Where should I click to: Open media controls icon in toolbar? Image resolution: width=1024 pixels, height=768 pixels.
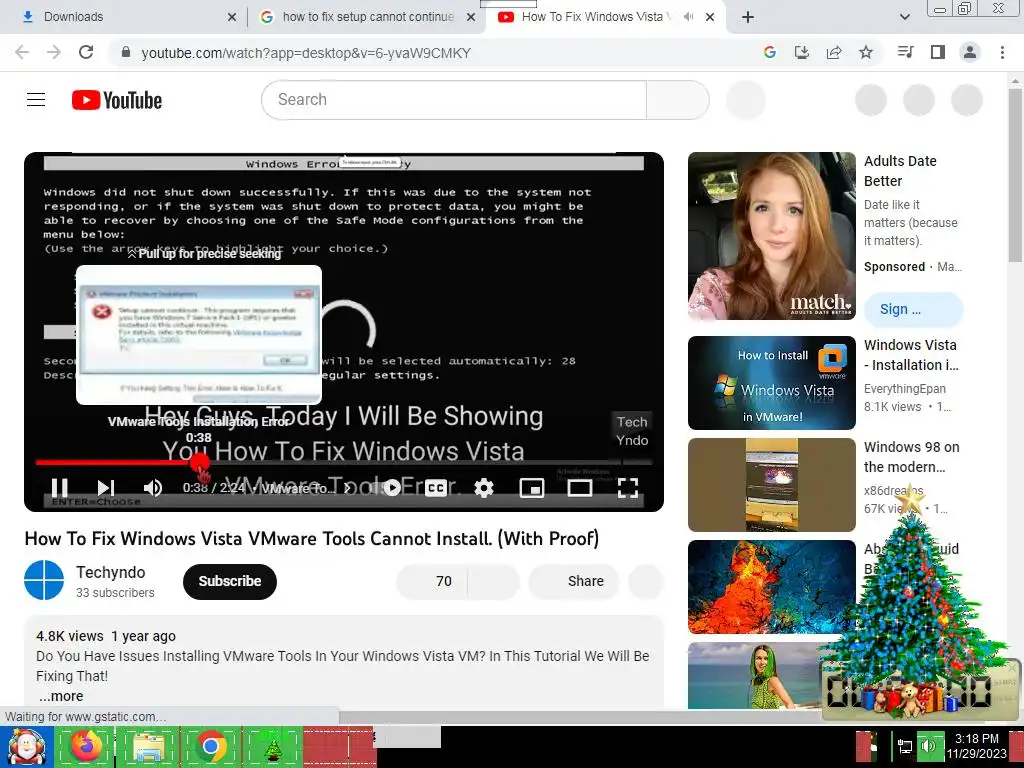[x=905, y=52]
